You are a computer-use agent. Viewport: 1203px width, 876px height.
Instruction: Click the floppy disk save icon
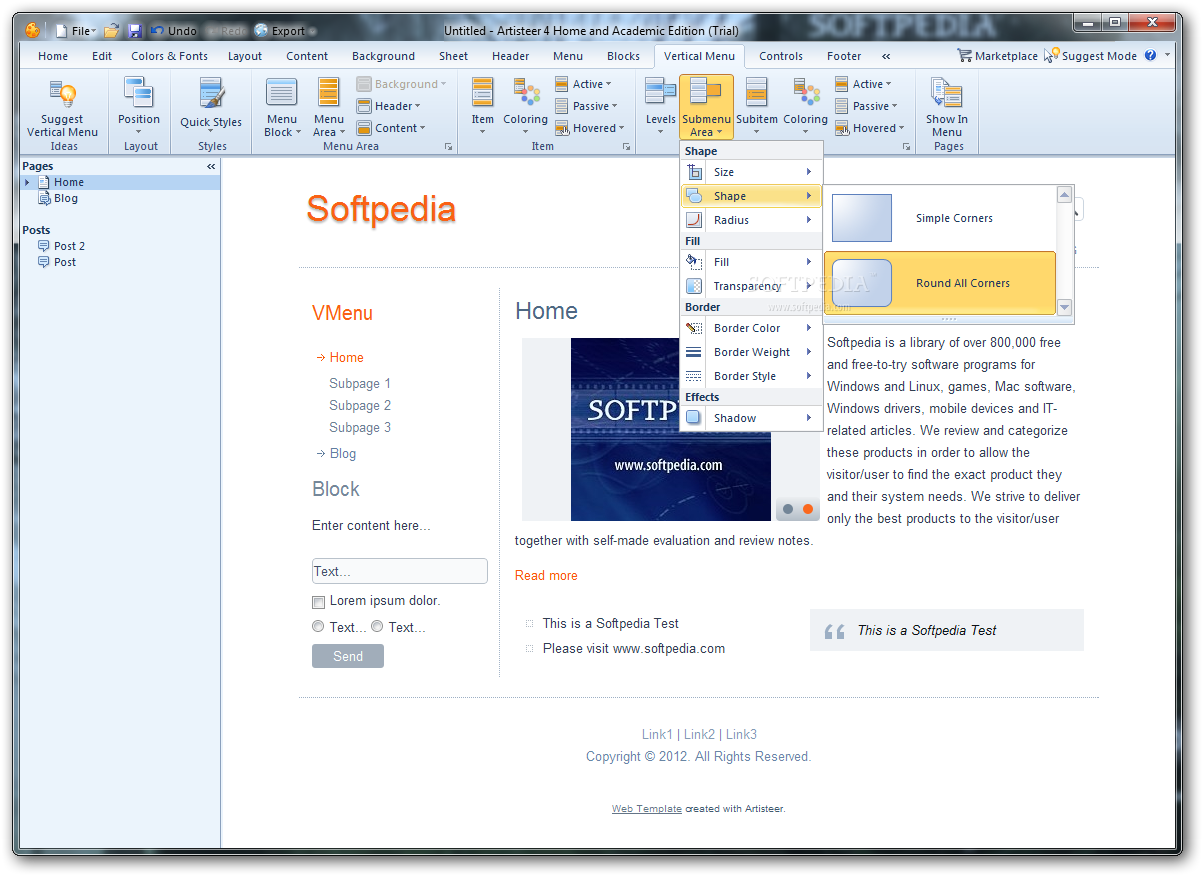point(136,31)
